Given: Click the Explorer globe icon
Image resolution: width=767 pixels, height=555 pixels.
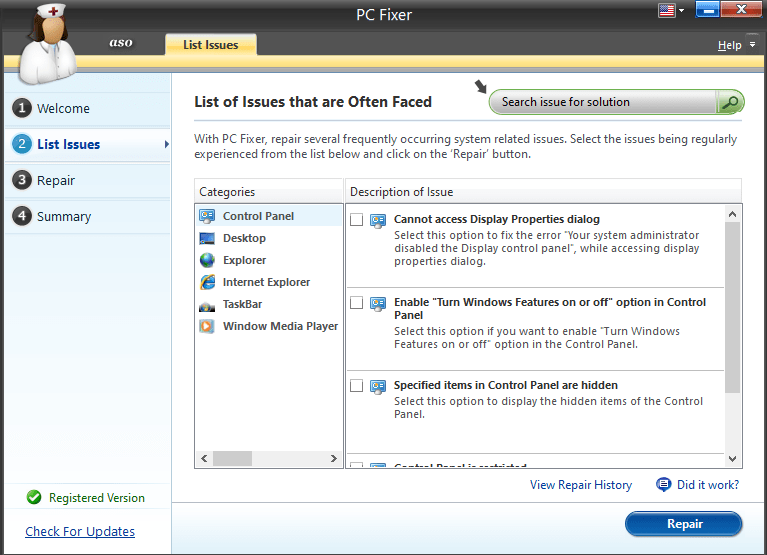Looking at the screenshot, I should (x=207, y=260).
